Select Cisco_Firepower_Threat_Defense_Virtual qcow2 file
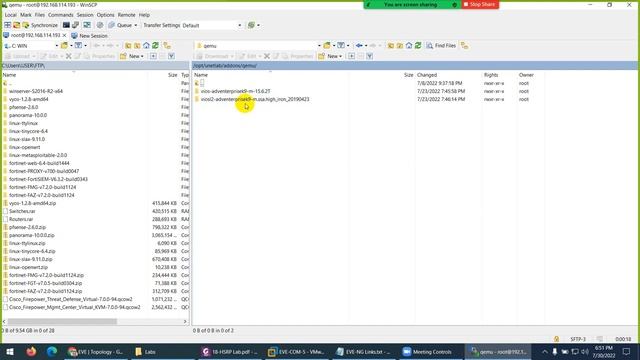The image size is (640, 360). click(71, 299)
